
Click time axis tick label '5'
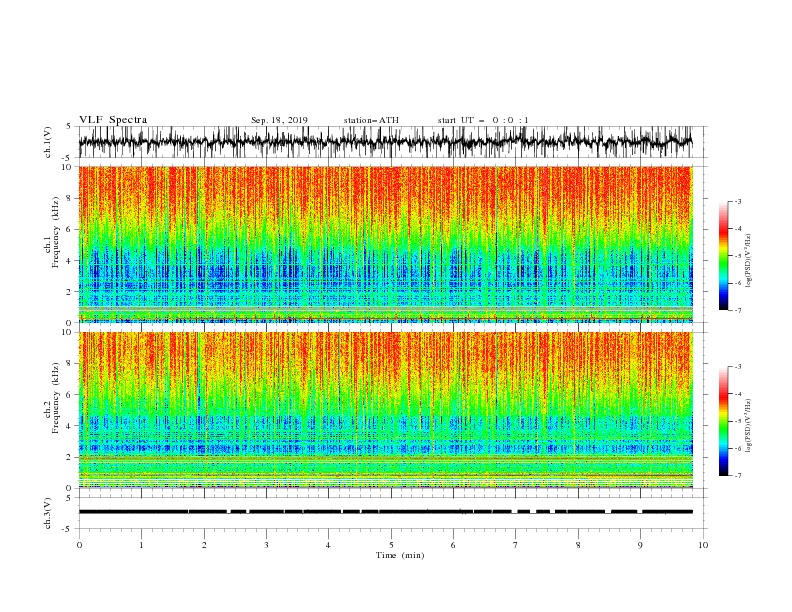(391, 545)
